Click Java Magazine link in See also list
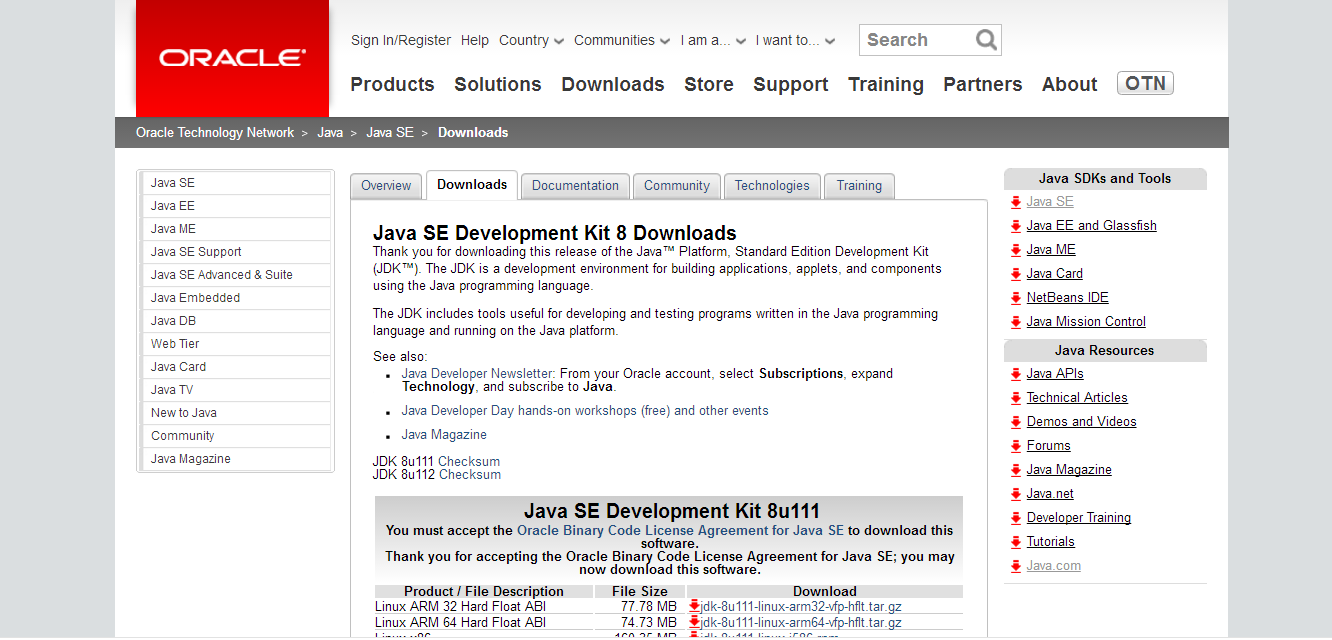Image resolution: width=1332 pixels, height=640 pixels. pyautogui.click(x=444, y=435)
